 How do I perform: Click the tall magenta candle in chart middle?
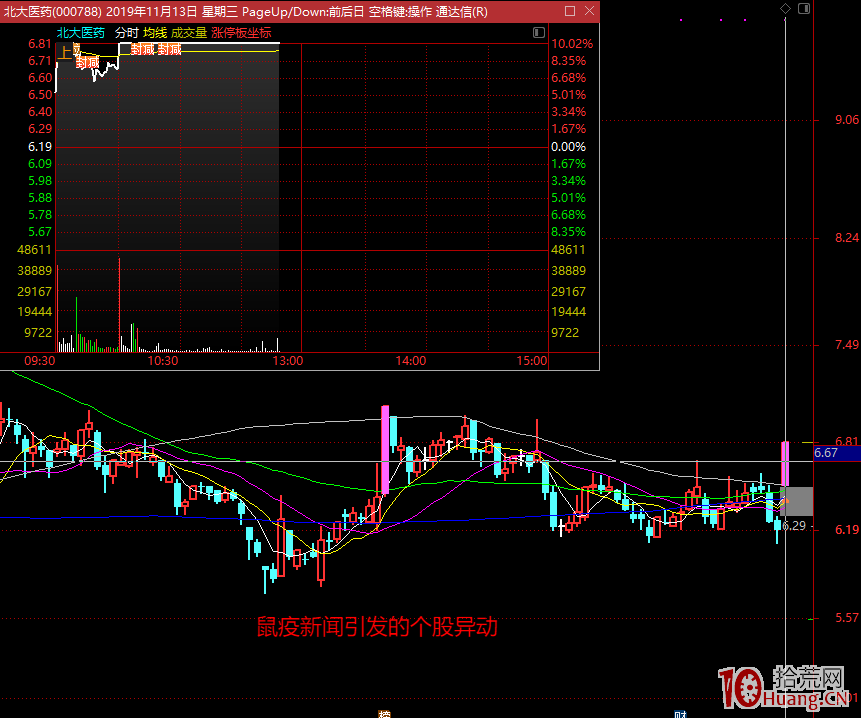pyautogui.click(x=385, y=449)
